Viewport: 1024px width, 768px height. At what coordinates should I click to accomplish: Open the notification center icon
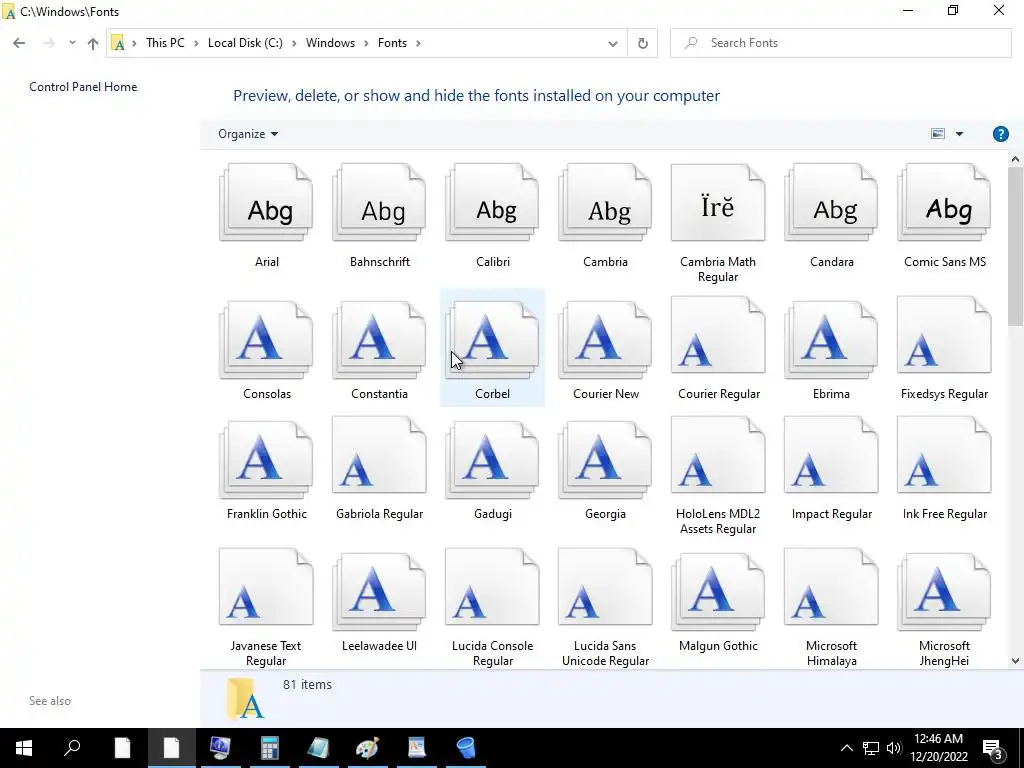(993, 748)
